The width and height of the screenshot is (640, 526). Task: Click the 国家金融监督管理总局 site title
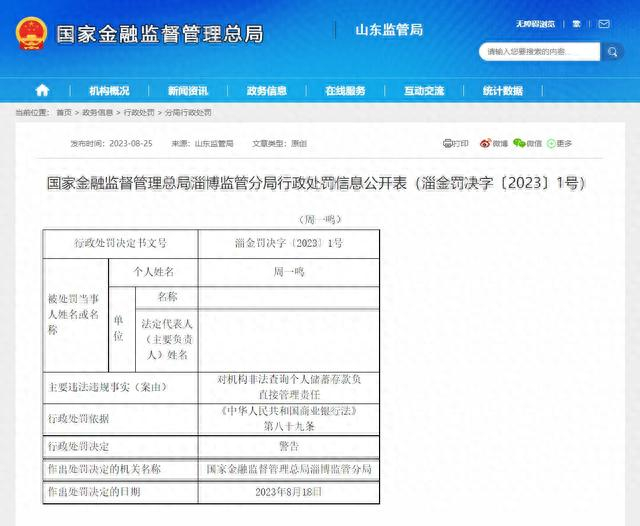pyautogui.click(x=160, y=34)
